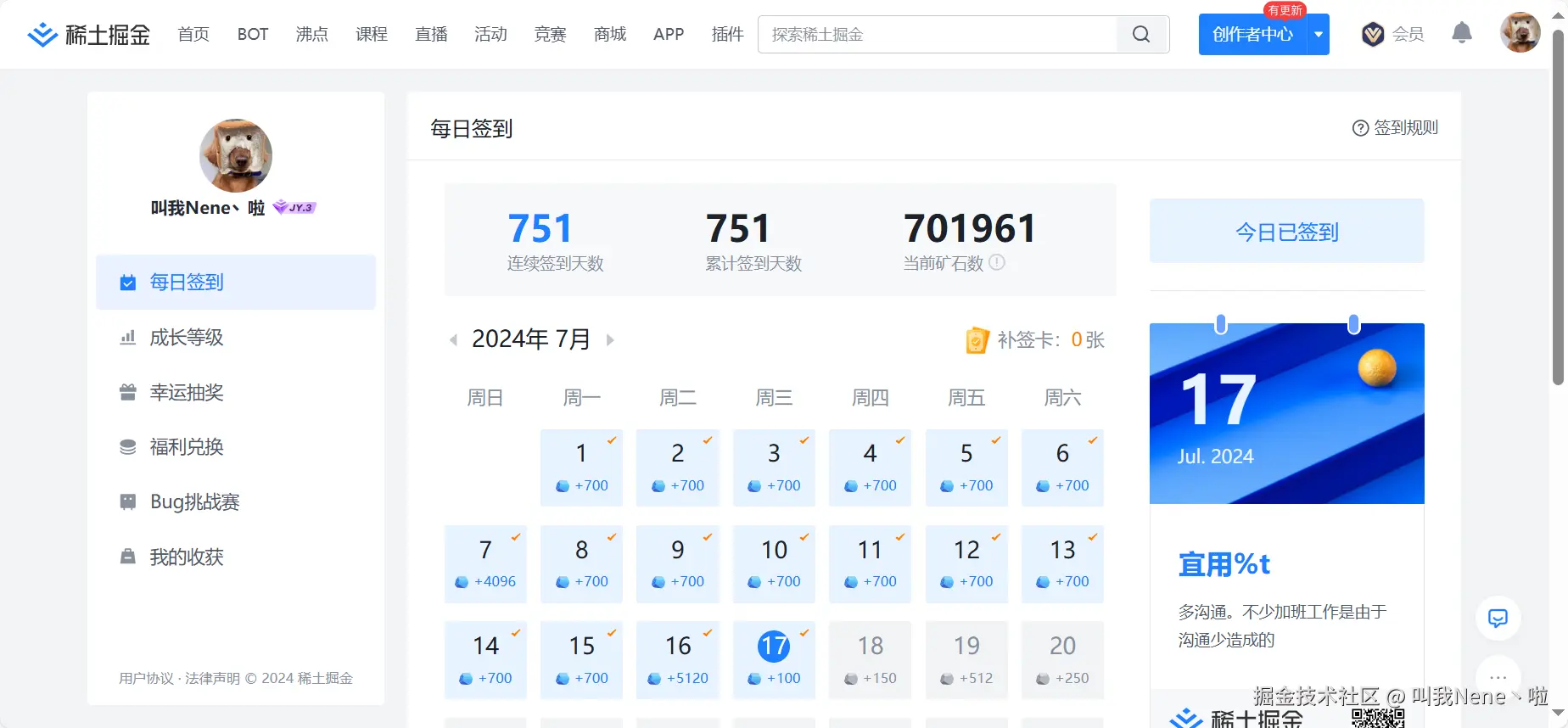Click the 成长等级 bar chart icon

[x=128, y=338]
